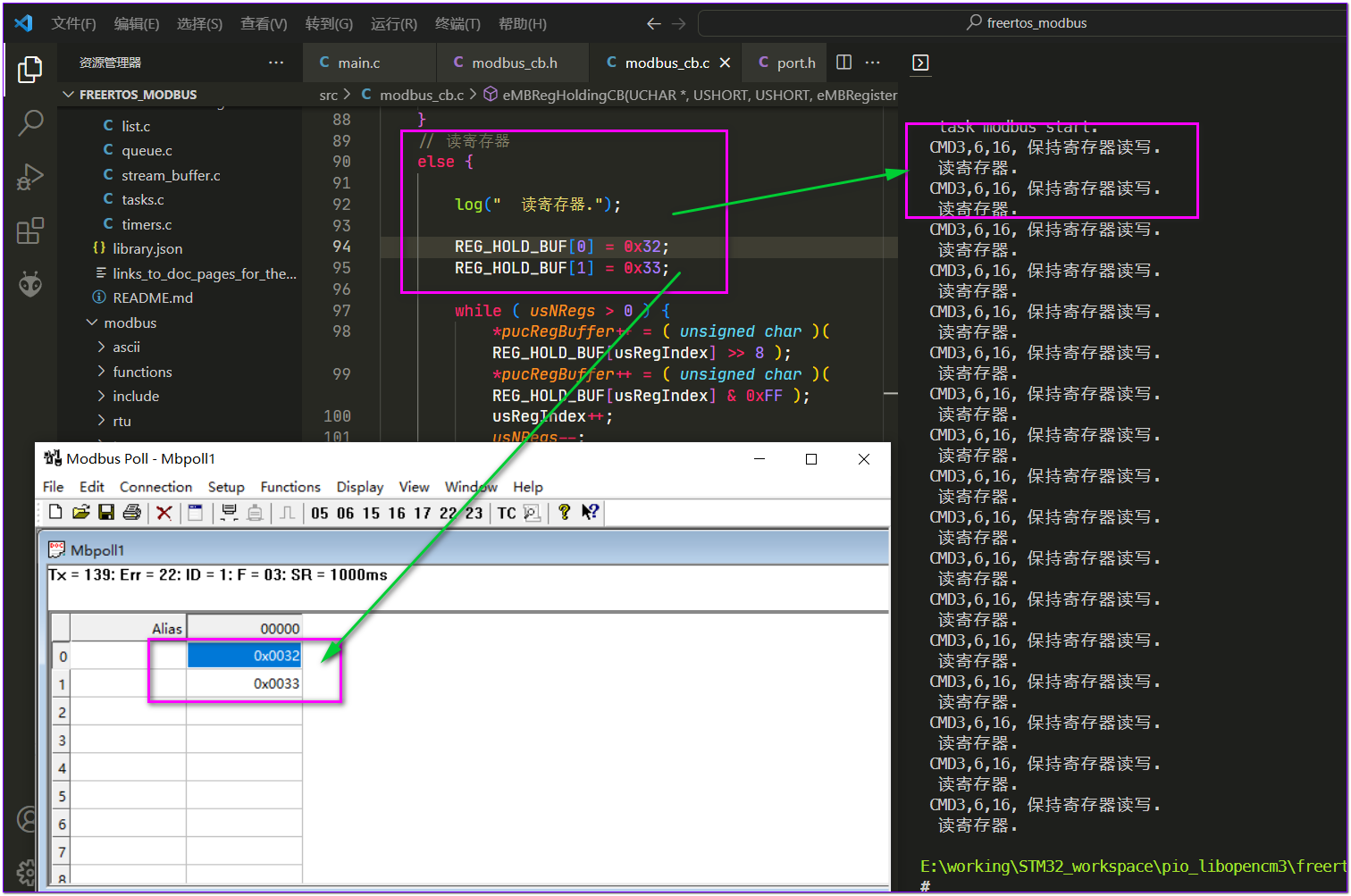The height and width of the screenshot is (896, 1351).
Task: Click the communication traffic icon next to TC
Action: [x=532, y=513]
